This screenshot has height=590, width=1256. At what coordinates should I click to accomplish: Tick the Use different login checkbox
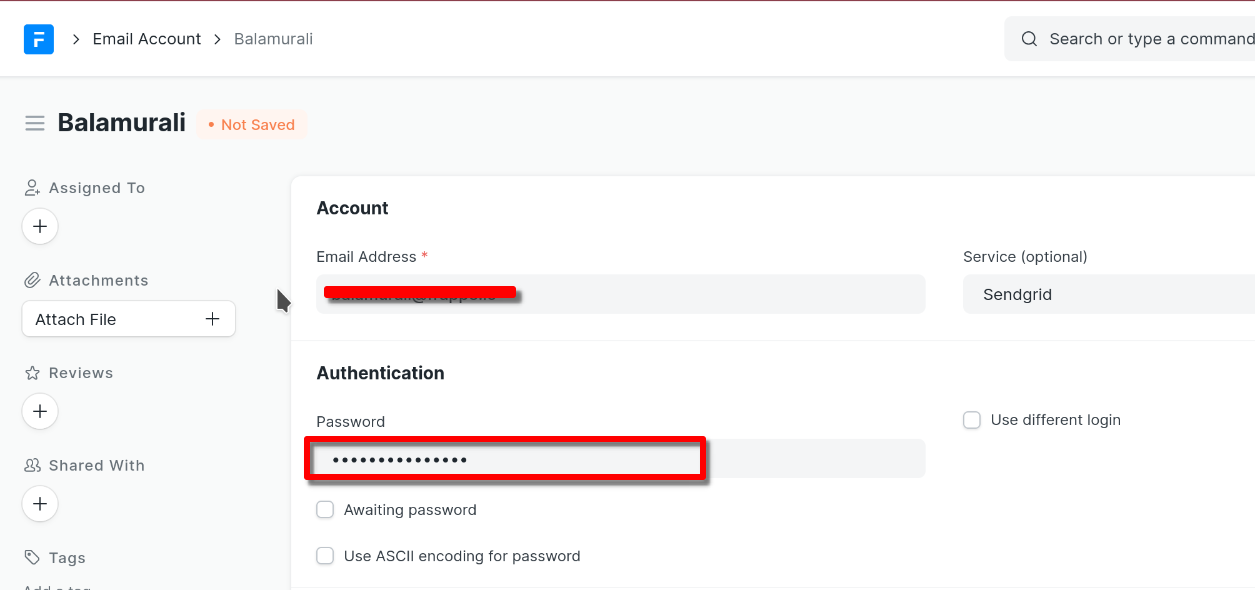pos(972,420)
